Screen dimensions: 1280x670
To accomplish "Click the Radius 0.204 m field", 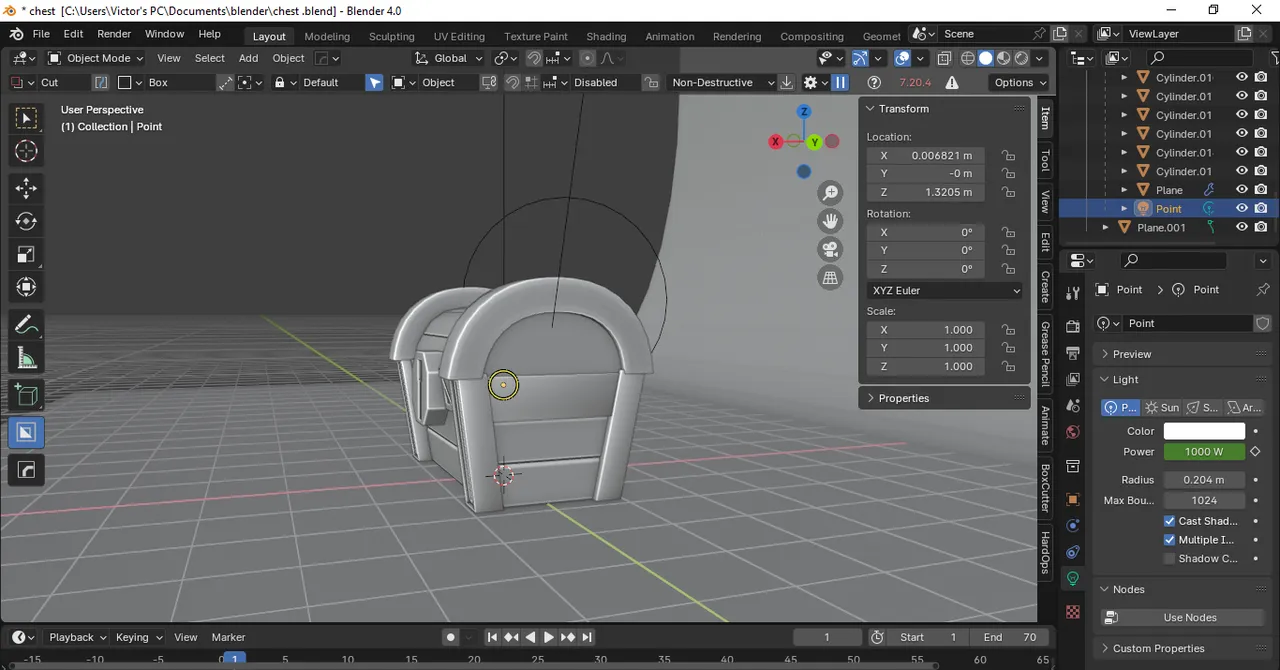I will click(x=1204, y=480).
